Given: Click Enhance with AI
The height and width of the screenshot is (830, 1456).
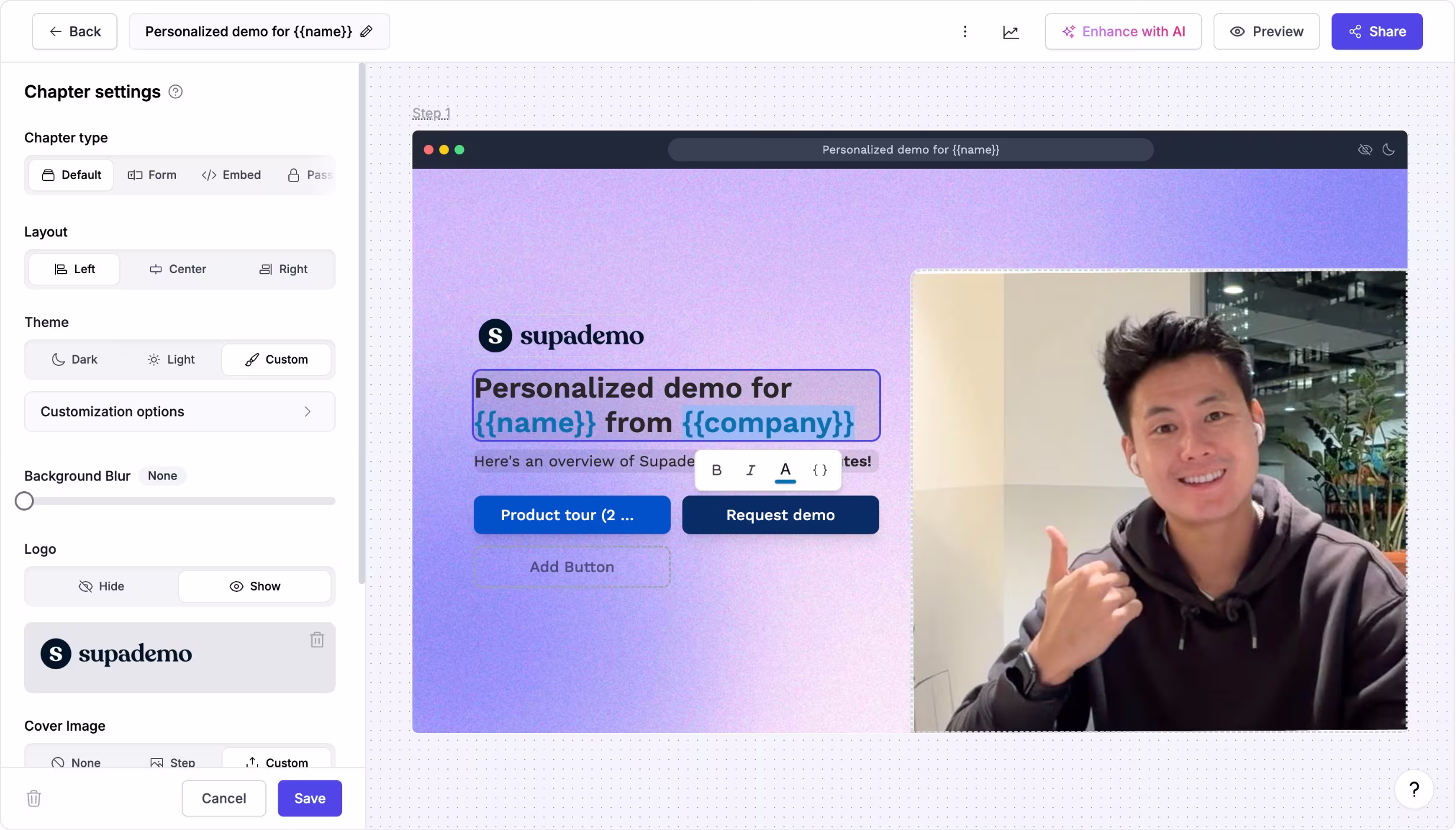Looking at the screenshot, I should (x=1123, y=31).
